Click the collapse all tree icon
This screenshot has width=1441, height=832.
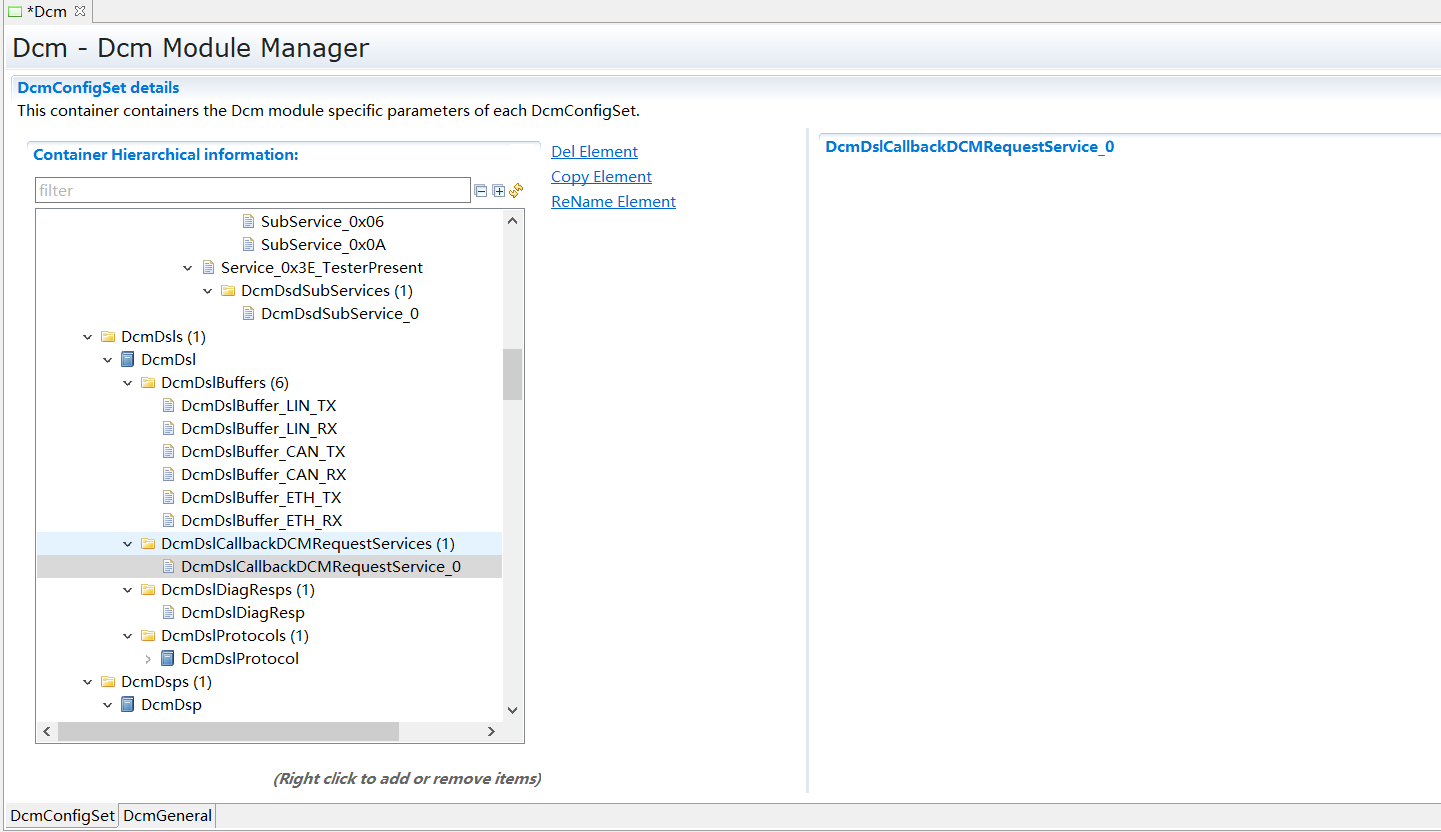pos(481,190)
